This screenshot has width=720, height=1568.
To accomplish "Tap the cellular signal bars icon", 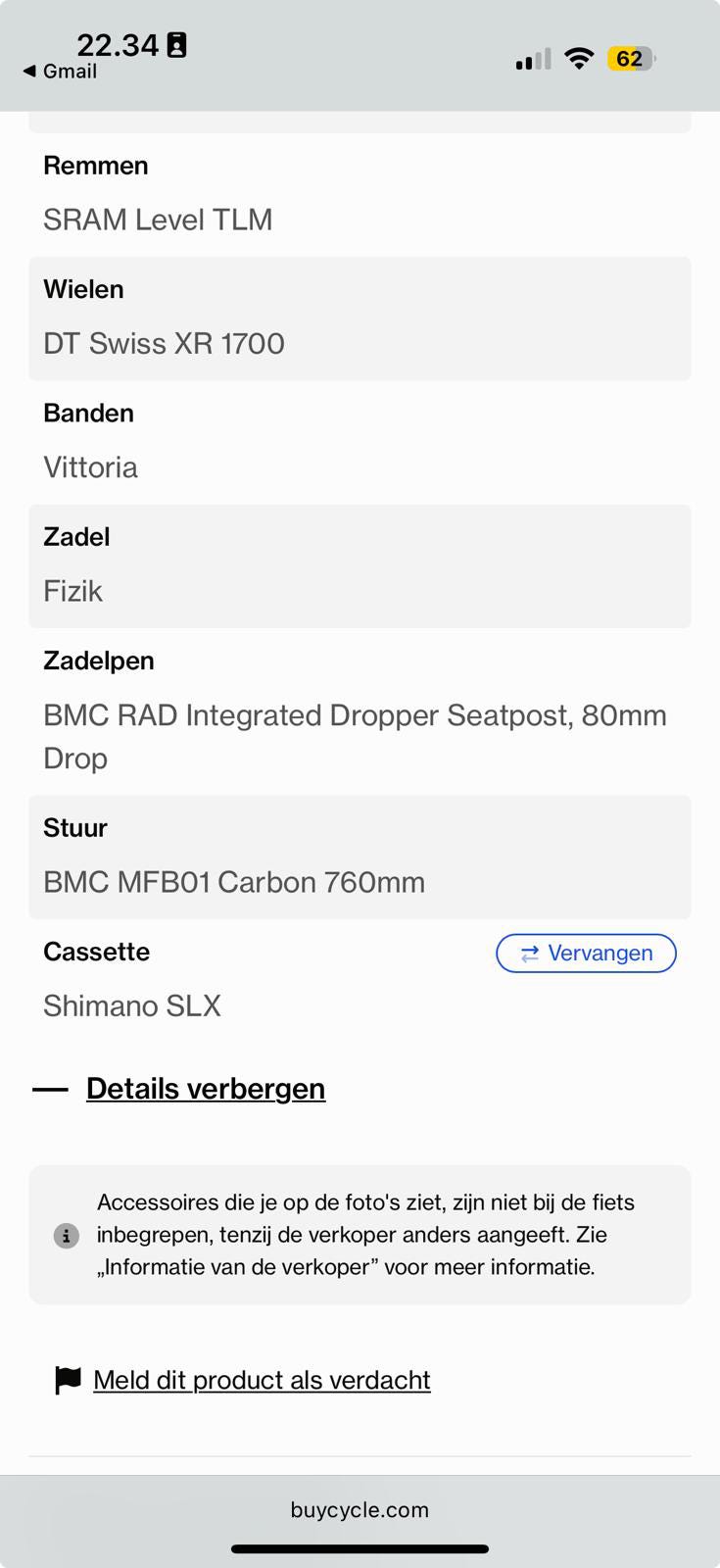I will pos(533,60).
